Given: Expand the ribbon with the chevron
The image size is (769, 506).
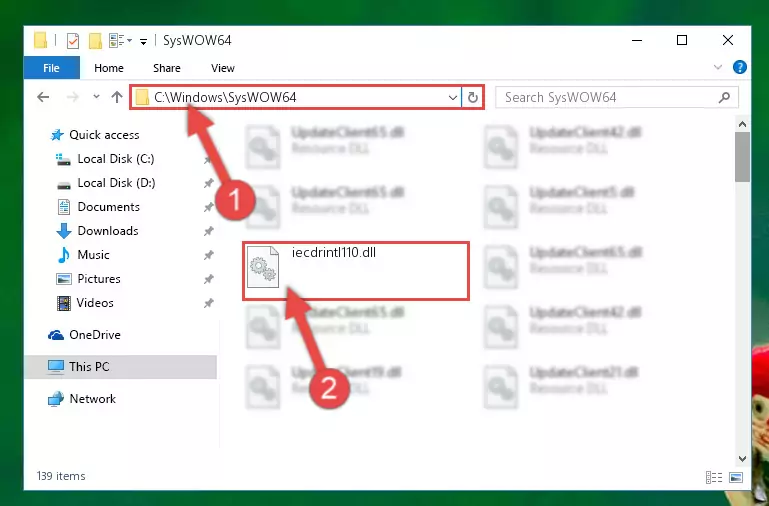Looking at the screenshot, I should pos(718,67).
